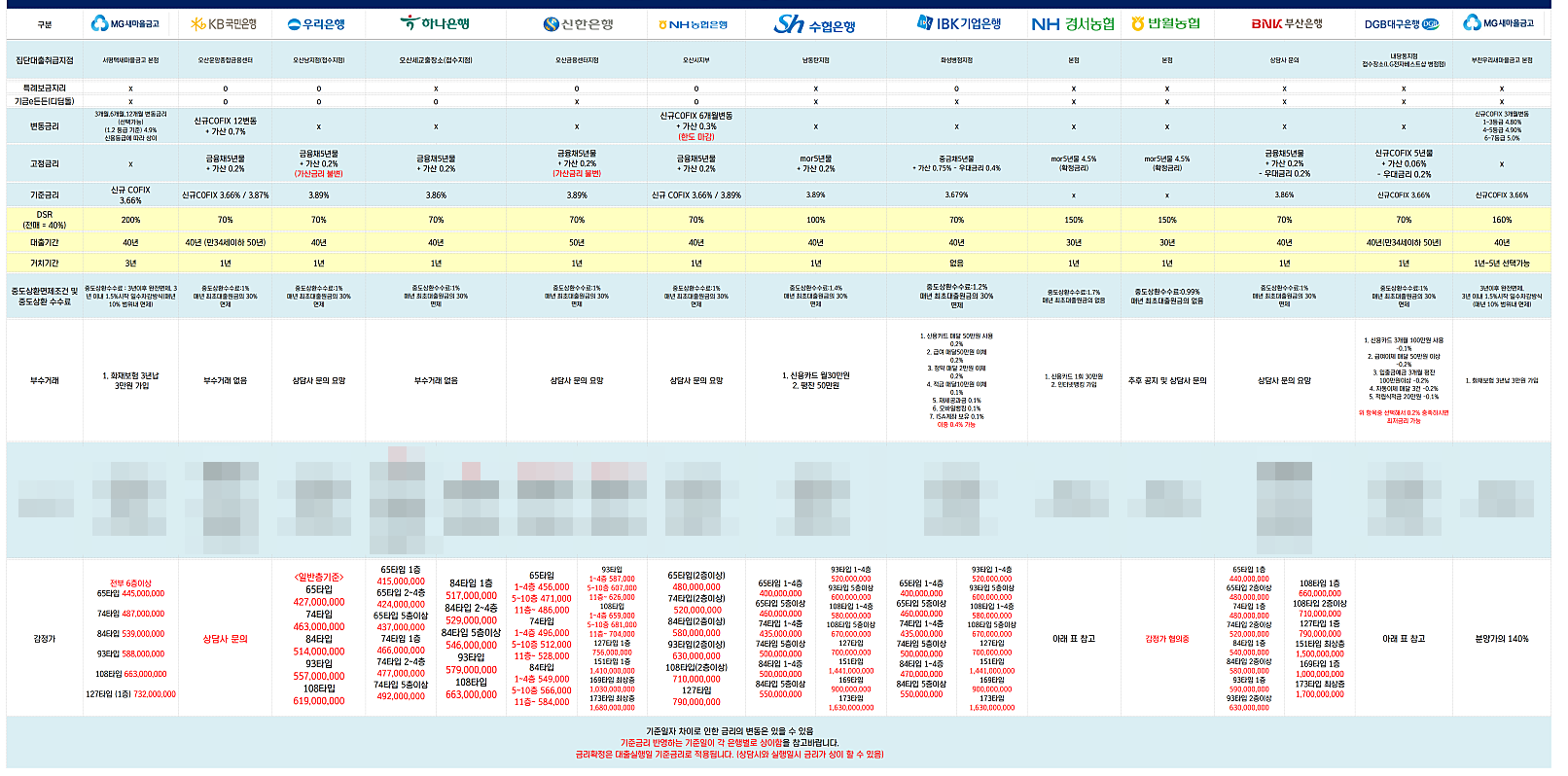
Task: Select the 신규COFIX 5년물 + 가산 0.06% cell
Action: coord(1404,163)
